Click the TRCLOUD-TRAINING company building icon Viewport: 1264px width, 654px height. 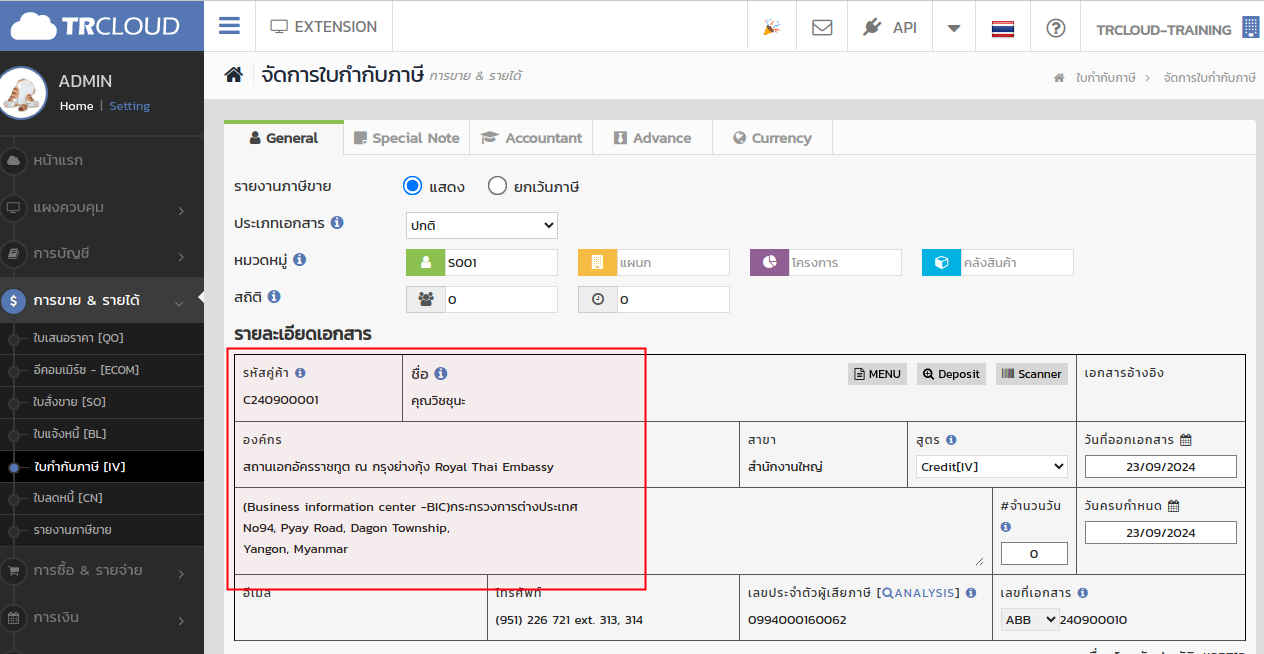click(x=1250, y=27)
